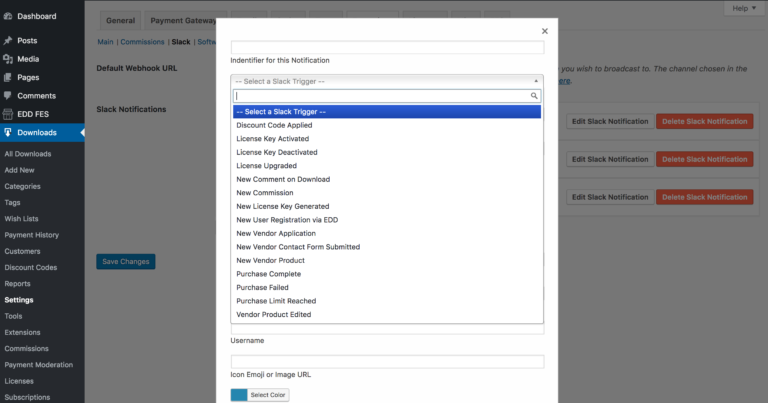Select Discount Code Applied trigger

click(x=387, y=125)
